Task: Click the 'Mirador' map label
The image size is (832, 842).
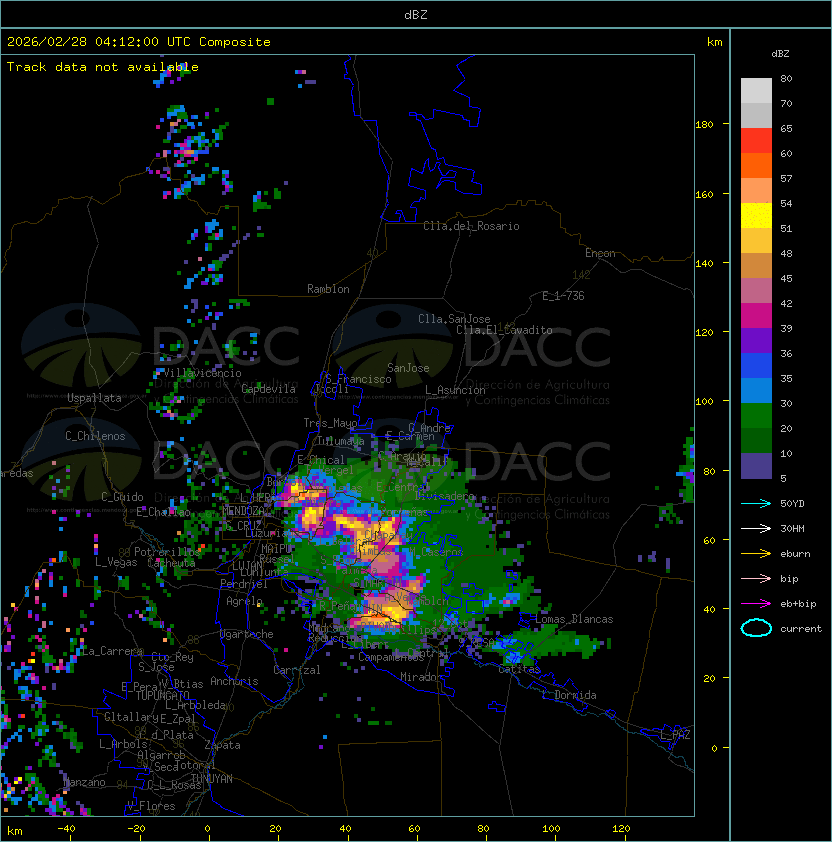Action: [x=421, y=677]
